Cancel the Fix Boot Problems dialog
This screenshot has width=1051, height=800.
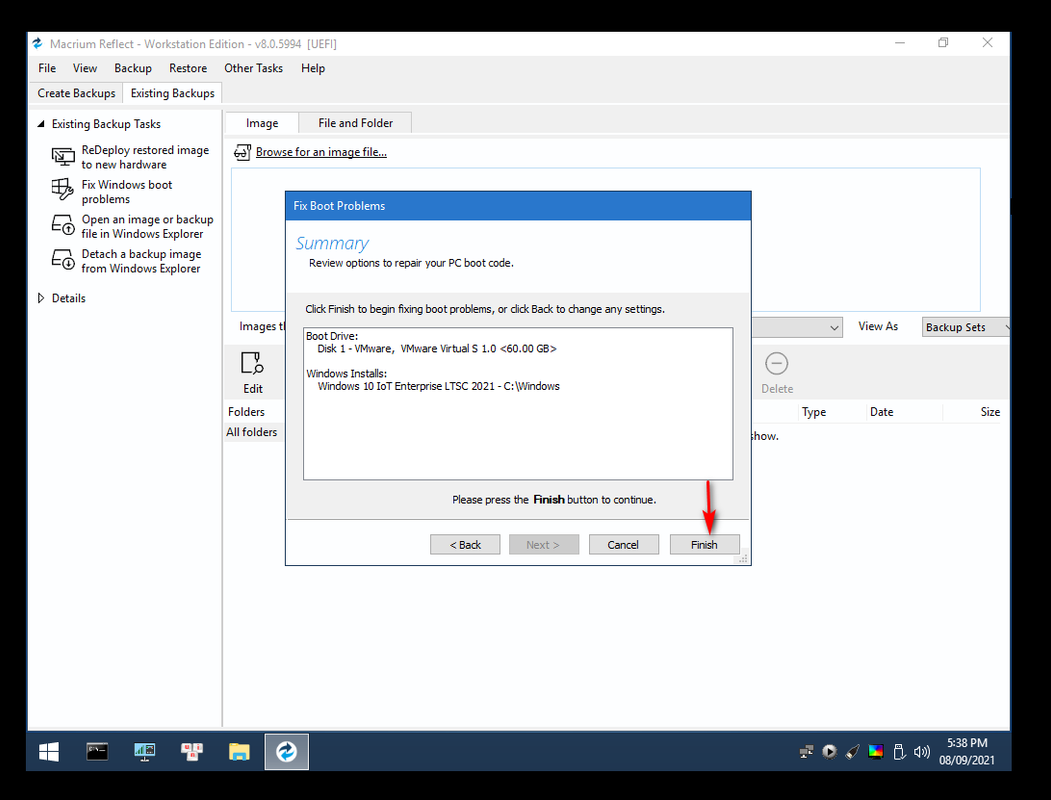click(x=623, y=545)
